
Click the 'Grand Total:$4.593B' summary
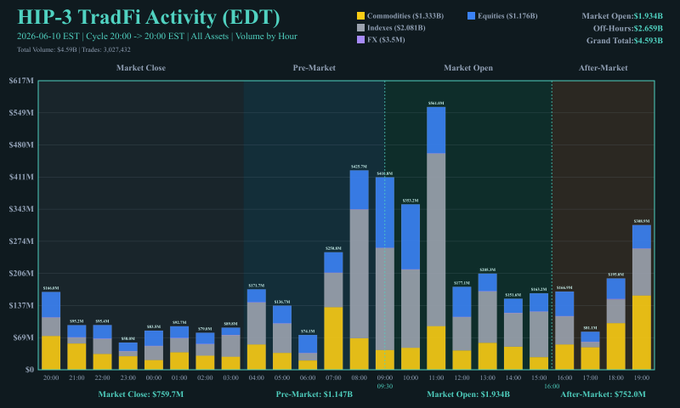[x=624, y=40]
